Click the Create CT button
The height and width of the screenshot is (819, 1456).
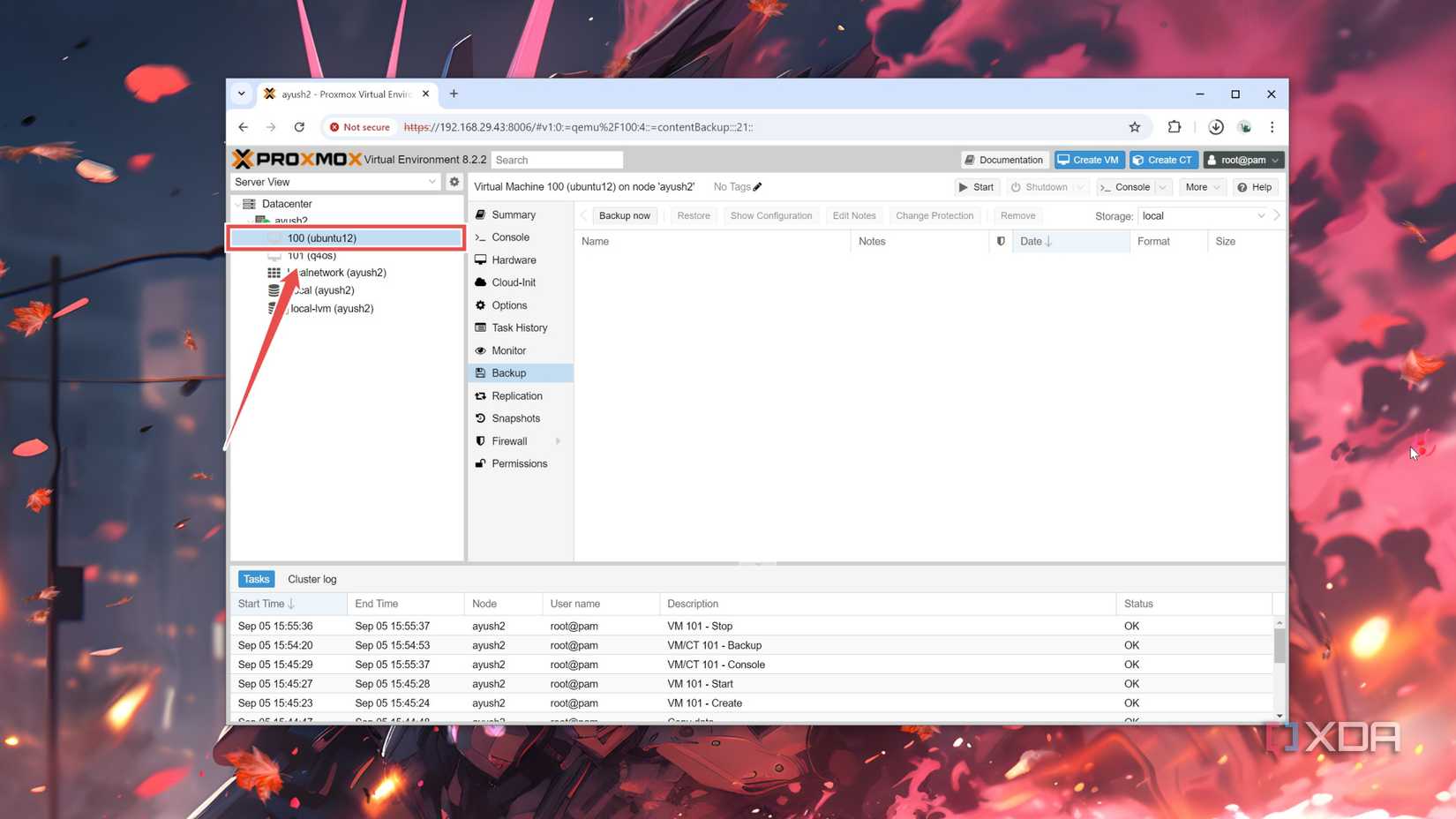[1163, 160]
